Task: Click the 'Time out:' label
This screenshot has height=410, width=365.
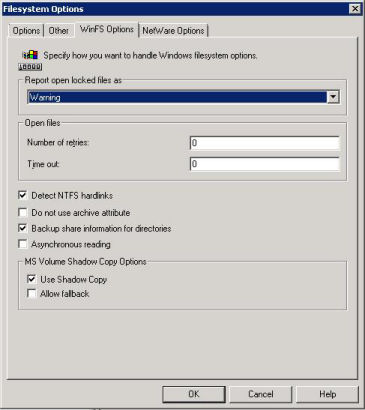Action: point(43,164)
